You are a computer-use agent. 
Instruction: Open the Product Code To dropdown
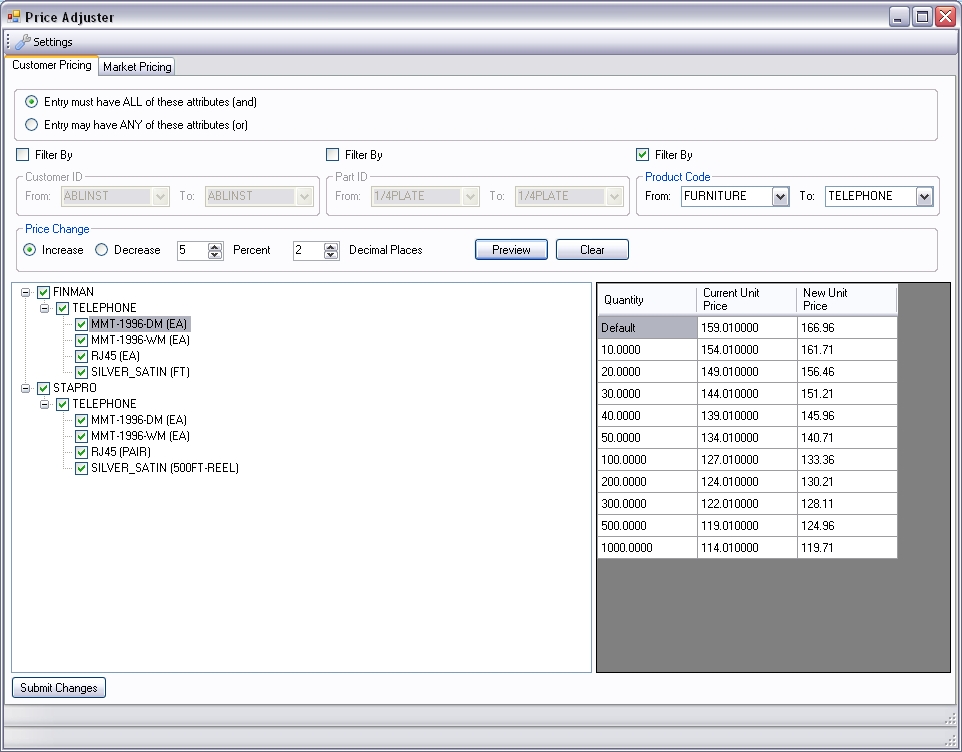[924, 197]
